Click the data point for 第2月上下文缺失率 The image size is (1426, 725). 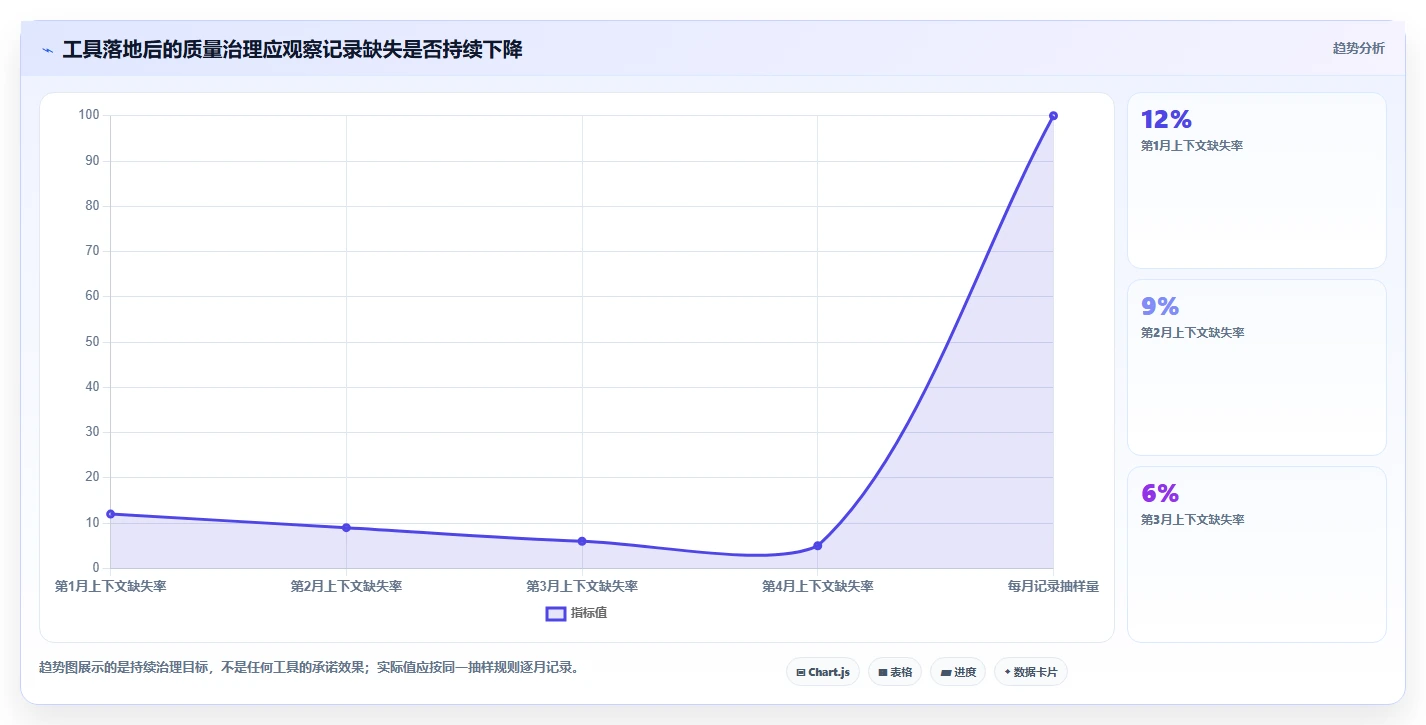coord(346,528)
